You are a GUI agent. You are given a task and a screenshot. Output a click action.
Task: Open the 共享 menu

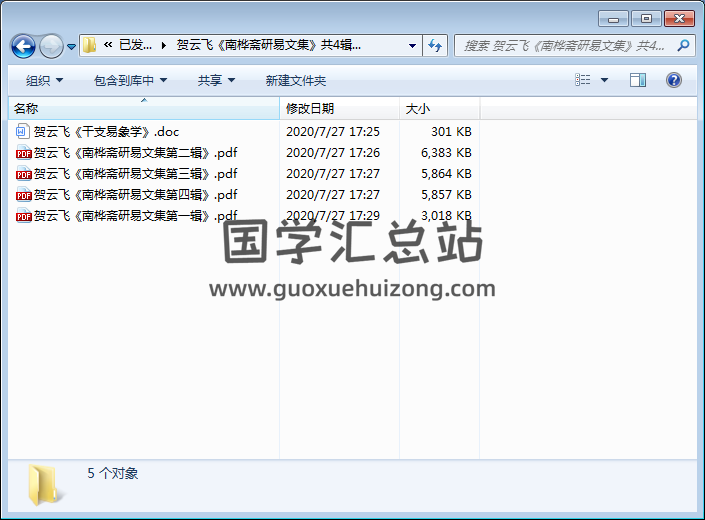[x=216, y=80]
